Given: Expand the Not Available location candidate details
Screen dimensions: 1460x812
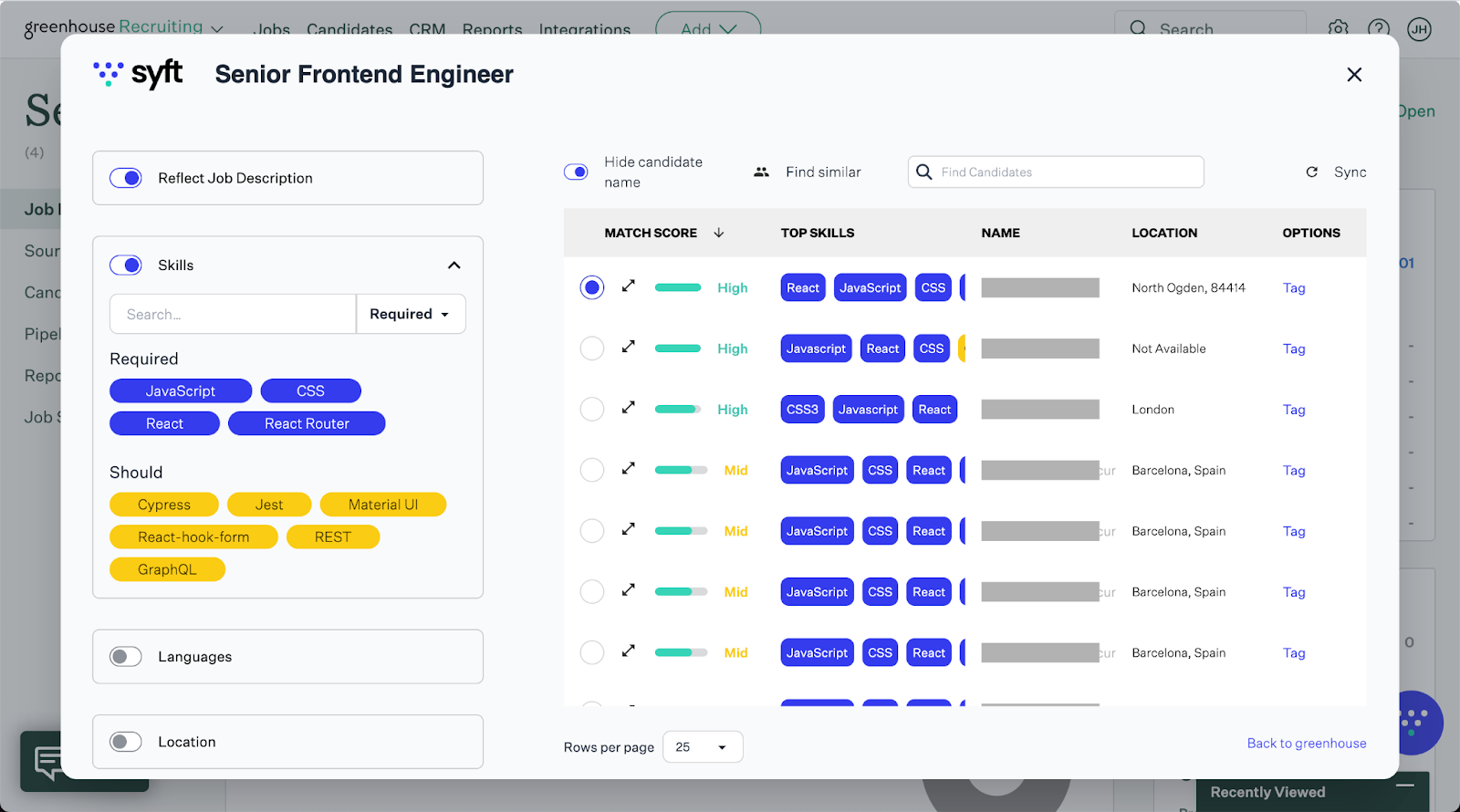Looking at the screenshot, I should coord(629,347).
